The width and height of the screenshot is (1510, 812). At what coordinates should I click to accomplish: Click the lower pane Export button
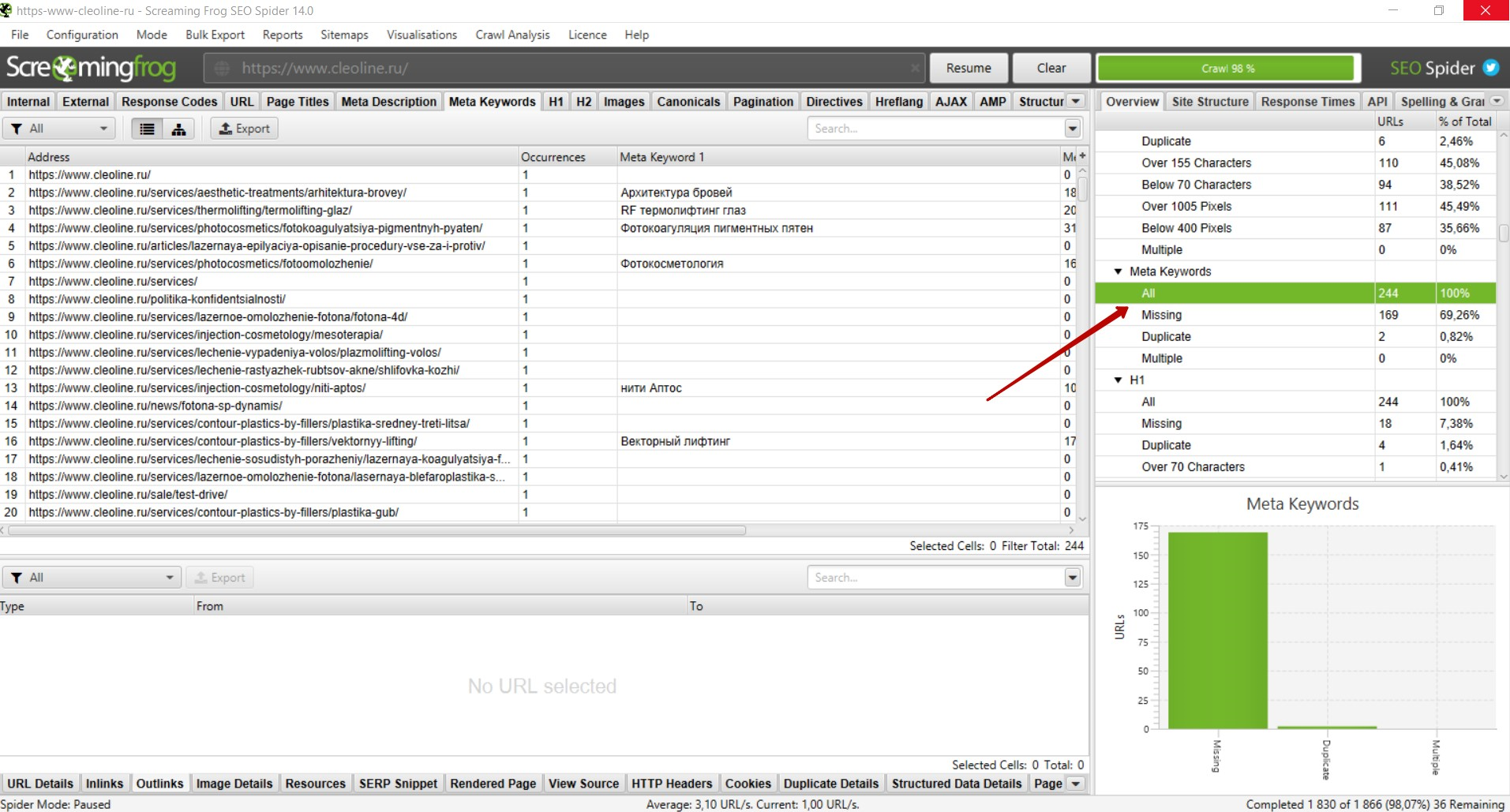tap(220, 578)
